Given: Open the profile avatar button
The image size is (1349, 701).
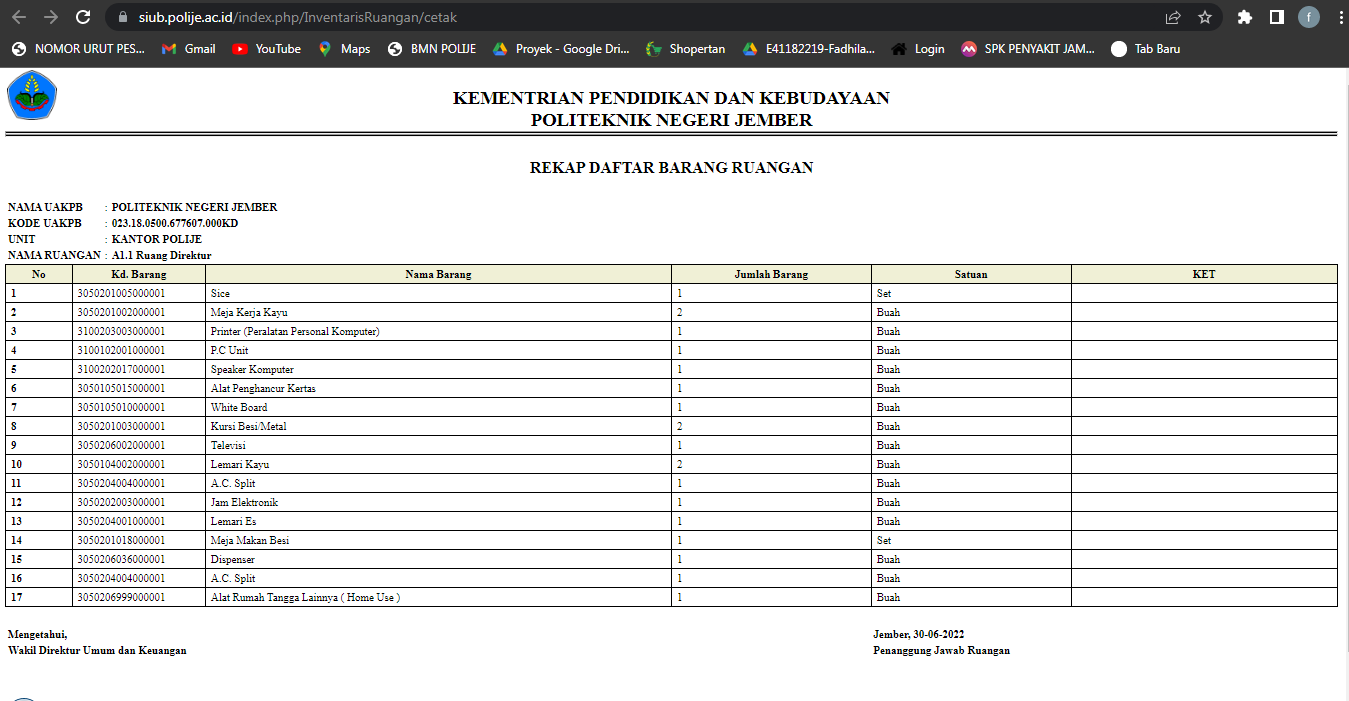Looking at the screenshot, I should (x=1309, y=17).
